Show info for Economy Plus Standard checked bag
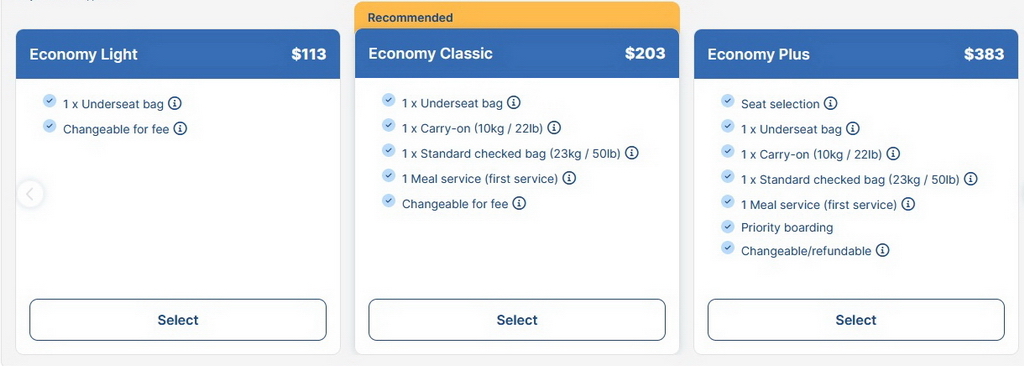Screen dimensions: 1024x366 (x=970, y=179)
